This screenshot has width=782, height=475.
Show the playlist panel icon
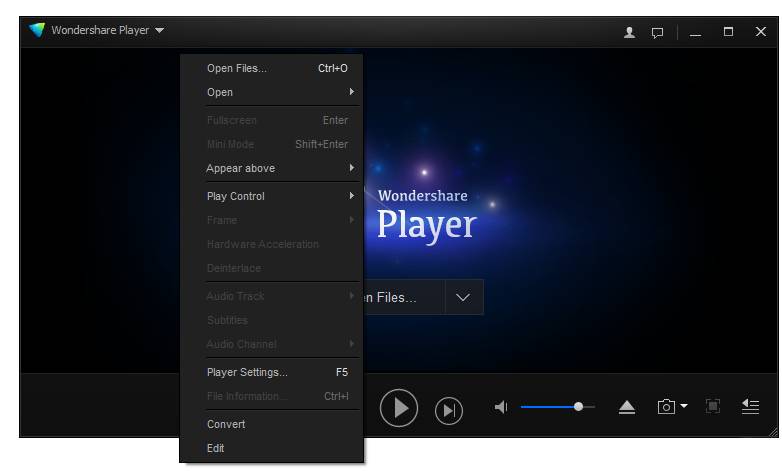point(750,407)
